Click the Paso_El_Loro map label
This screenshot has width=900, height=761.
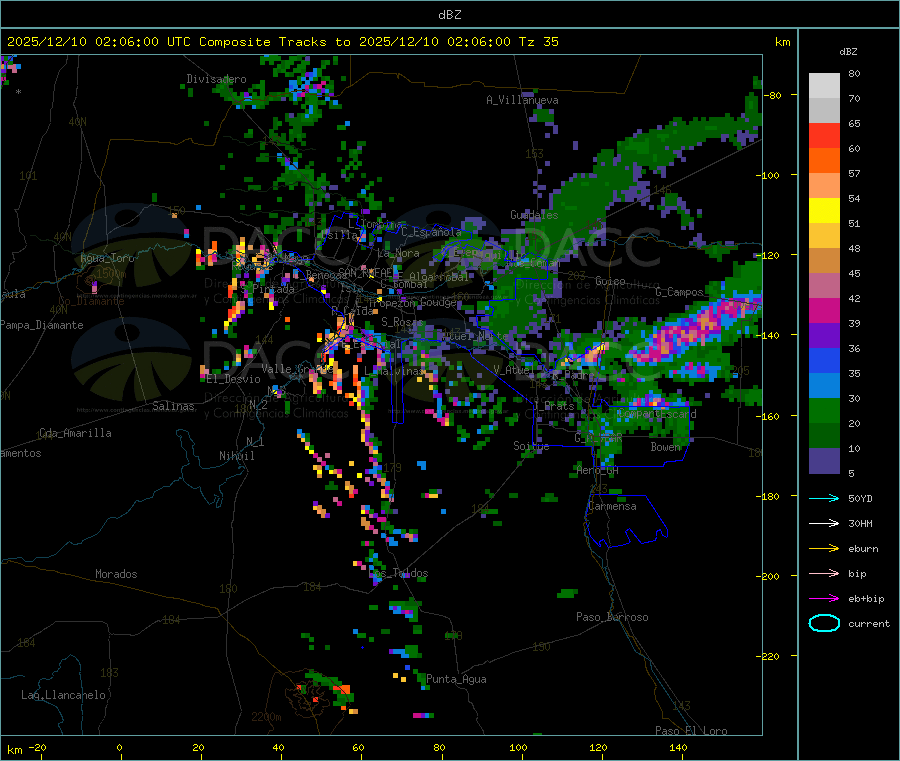[691, 731]
